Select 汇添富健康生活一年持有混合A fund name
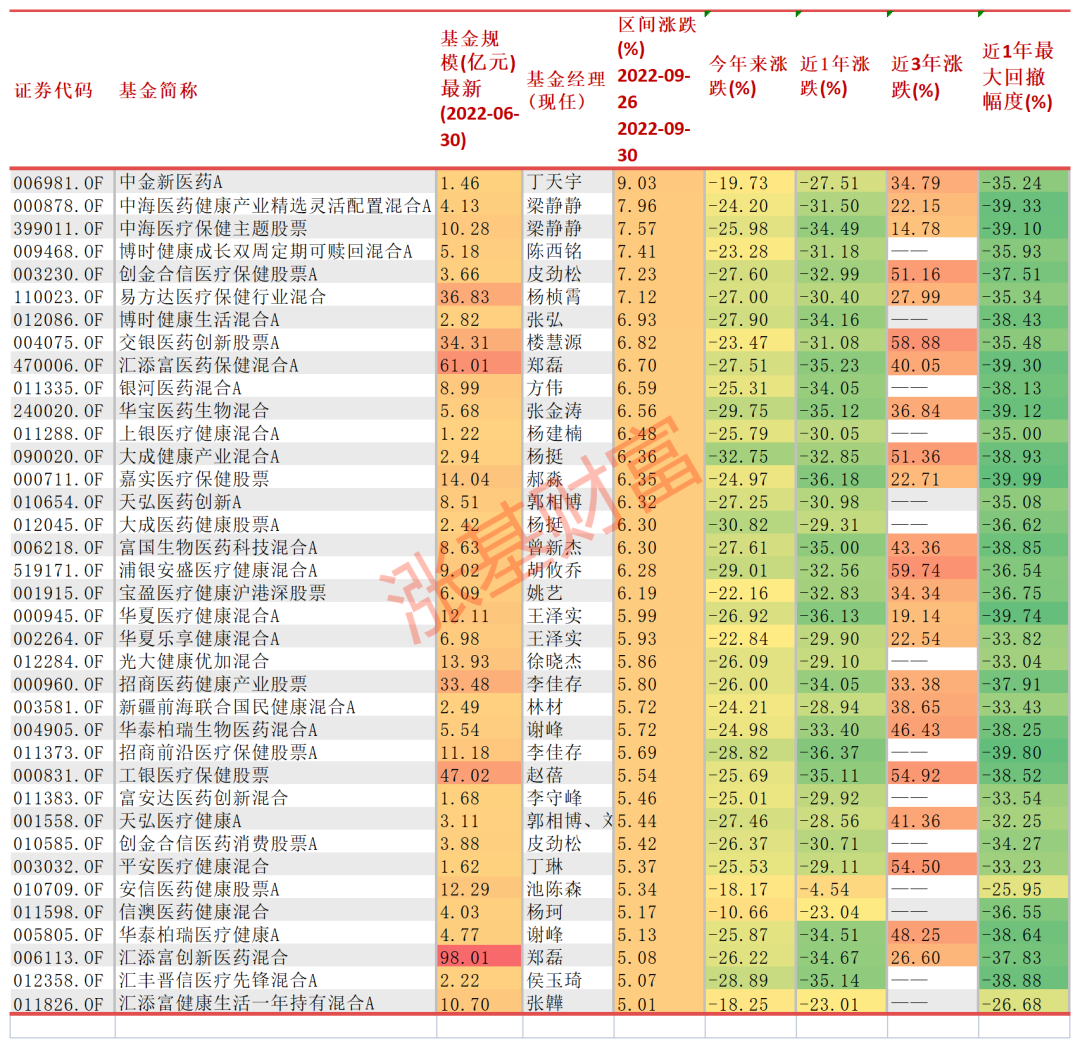 coord(246,1001)
